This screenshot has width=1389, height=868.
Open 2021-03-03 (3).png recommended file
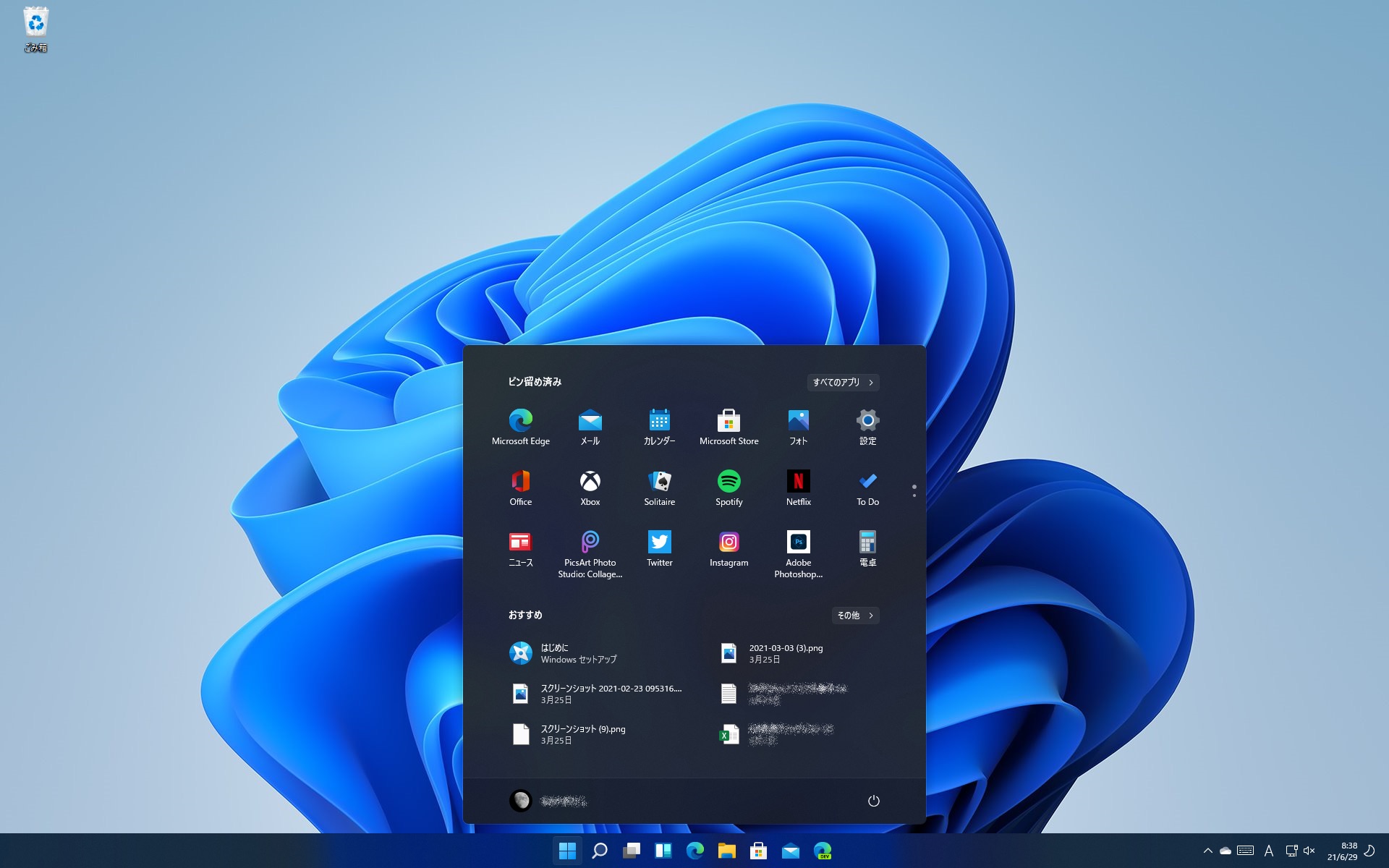799,653
